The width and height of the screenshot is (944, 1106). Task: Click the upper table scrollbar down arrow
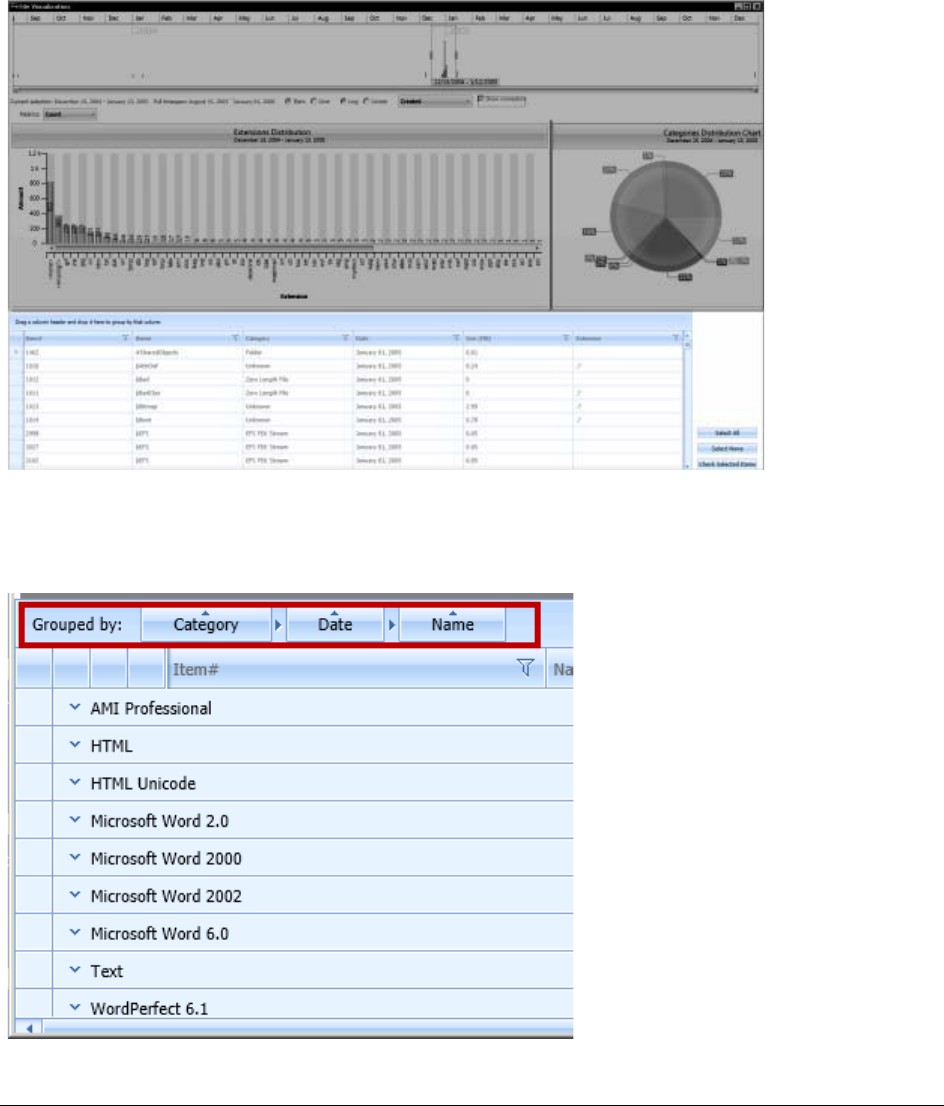tap(686, 466)
